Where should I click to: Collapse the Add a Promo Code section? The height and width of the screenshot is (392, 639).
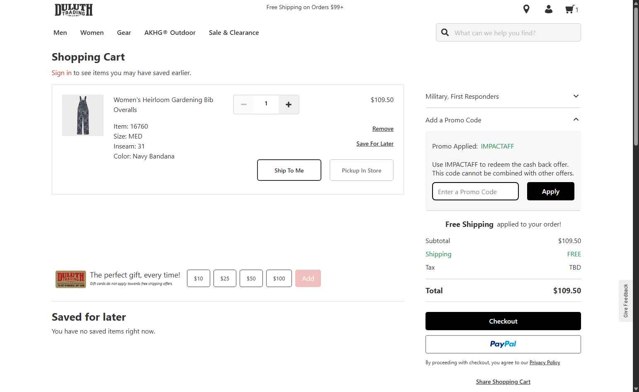pyautogui.click(x=503, y=120)
